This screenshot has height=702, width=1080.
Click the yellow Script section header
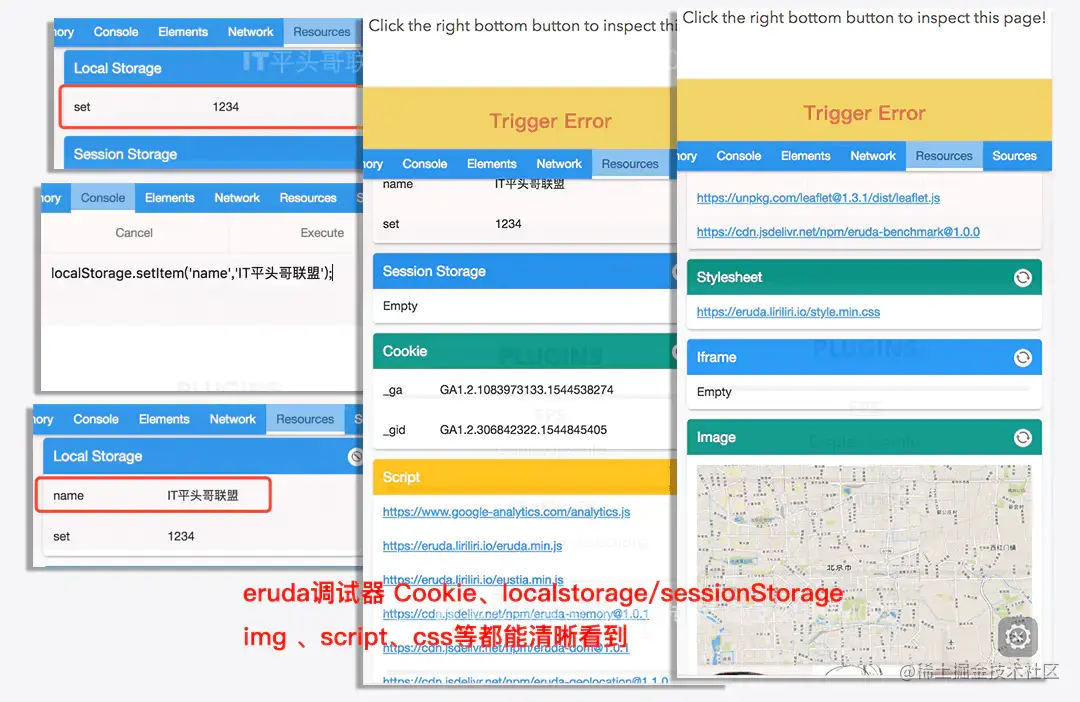pyautogui.click(x=525, y=477)
